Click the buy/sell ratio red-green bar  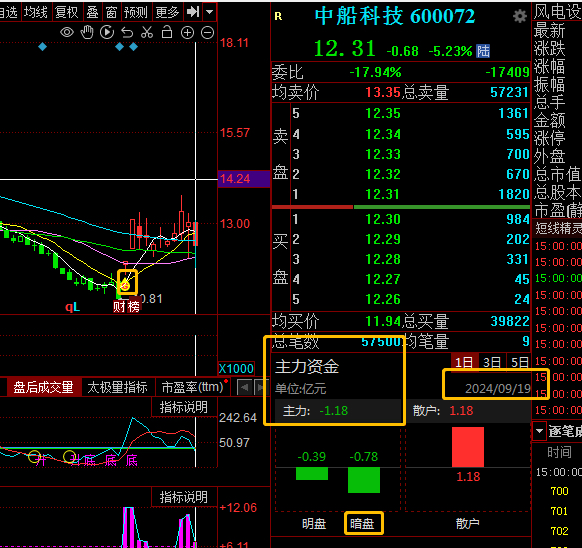(401, 207)
